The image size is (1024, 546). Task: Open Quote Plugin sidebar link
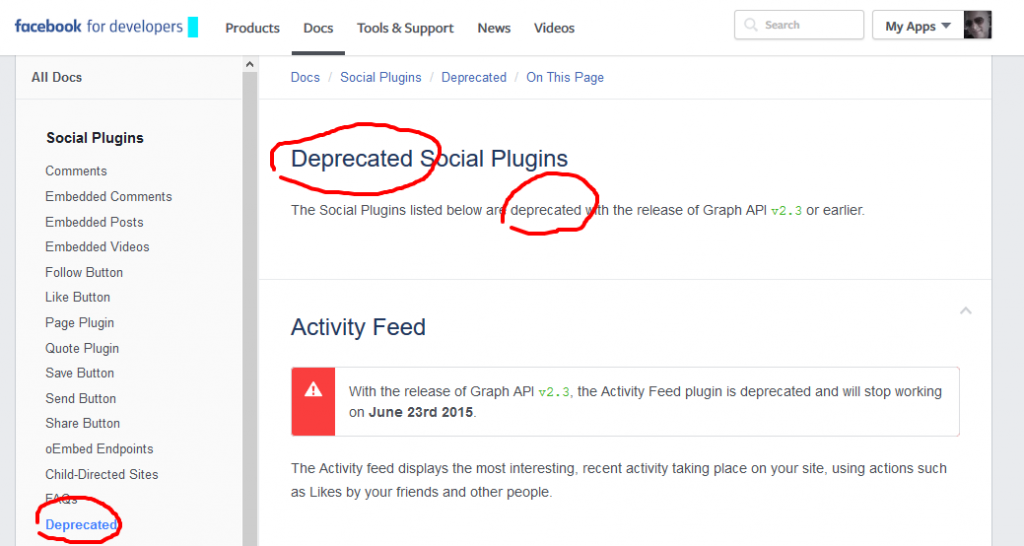tap(82, 348)
